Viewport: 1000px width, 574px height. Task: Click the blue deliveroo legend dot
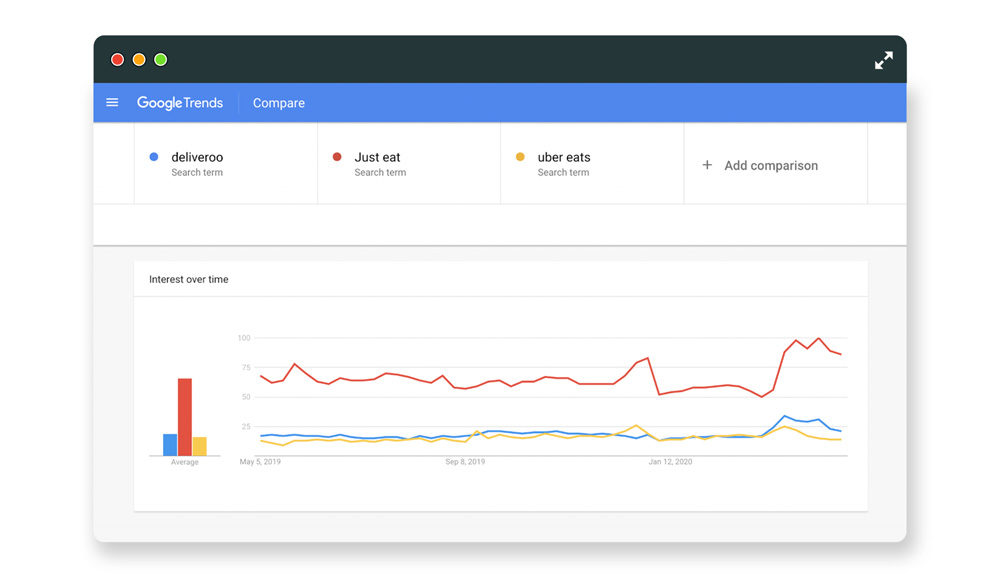coord(154,157)
